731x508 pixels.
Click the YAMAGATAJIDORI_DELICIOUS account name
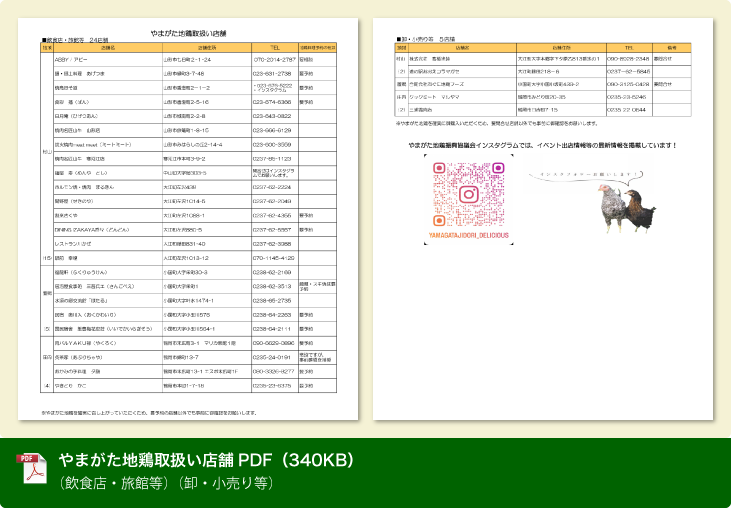point(469,235)
